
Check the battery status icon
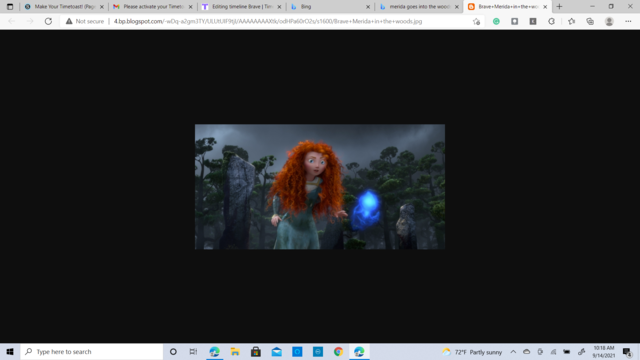pyautogui.click(x=567, y=352)
